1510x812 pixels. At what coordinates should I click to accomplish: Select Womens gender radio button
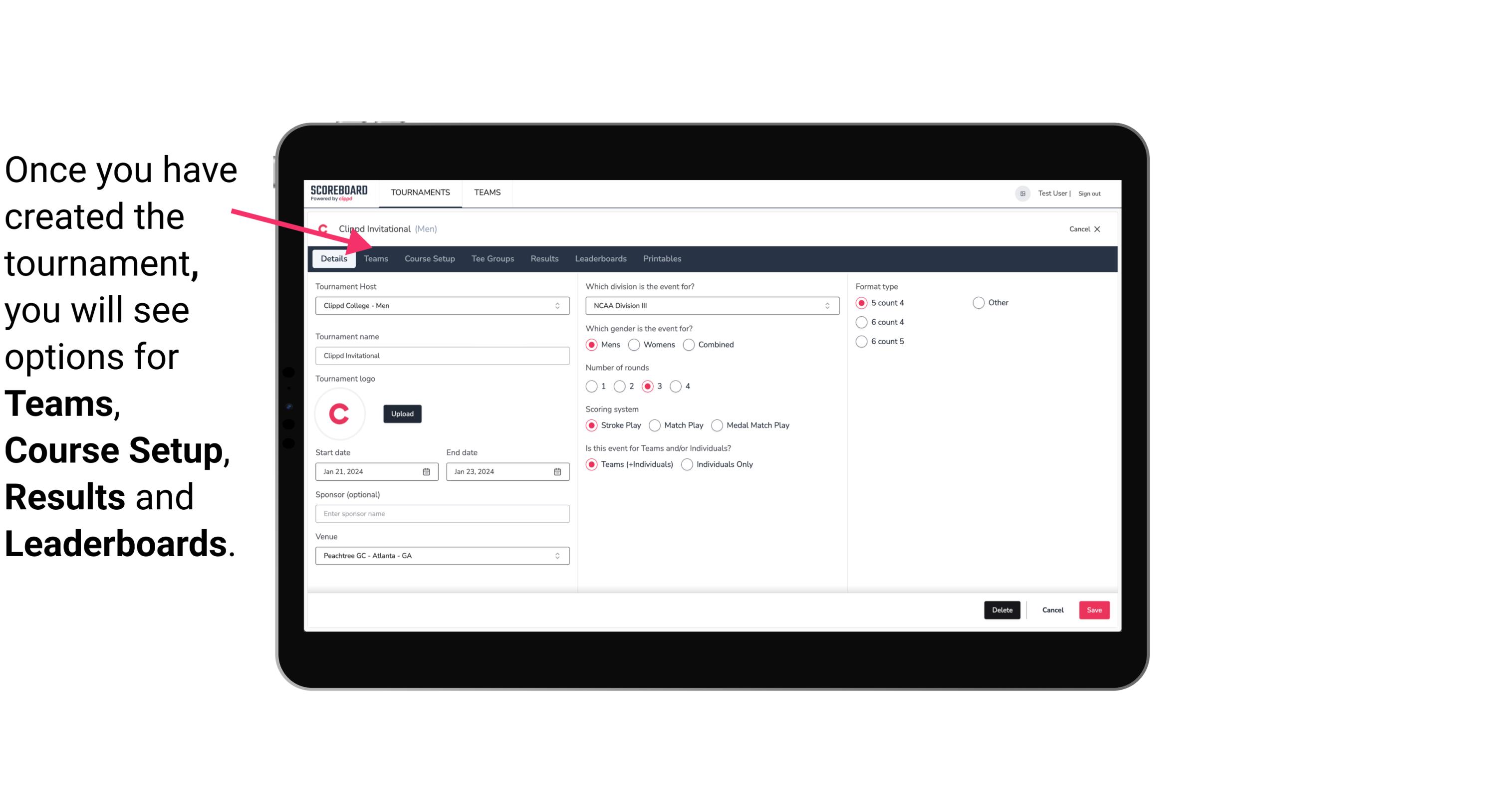coord(634,344)
